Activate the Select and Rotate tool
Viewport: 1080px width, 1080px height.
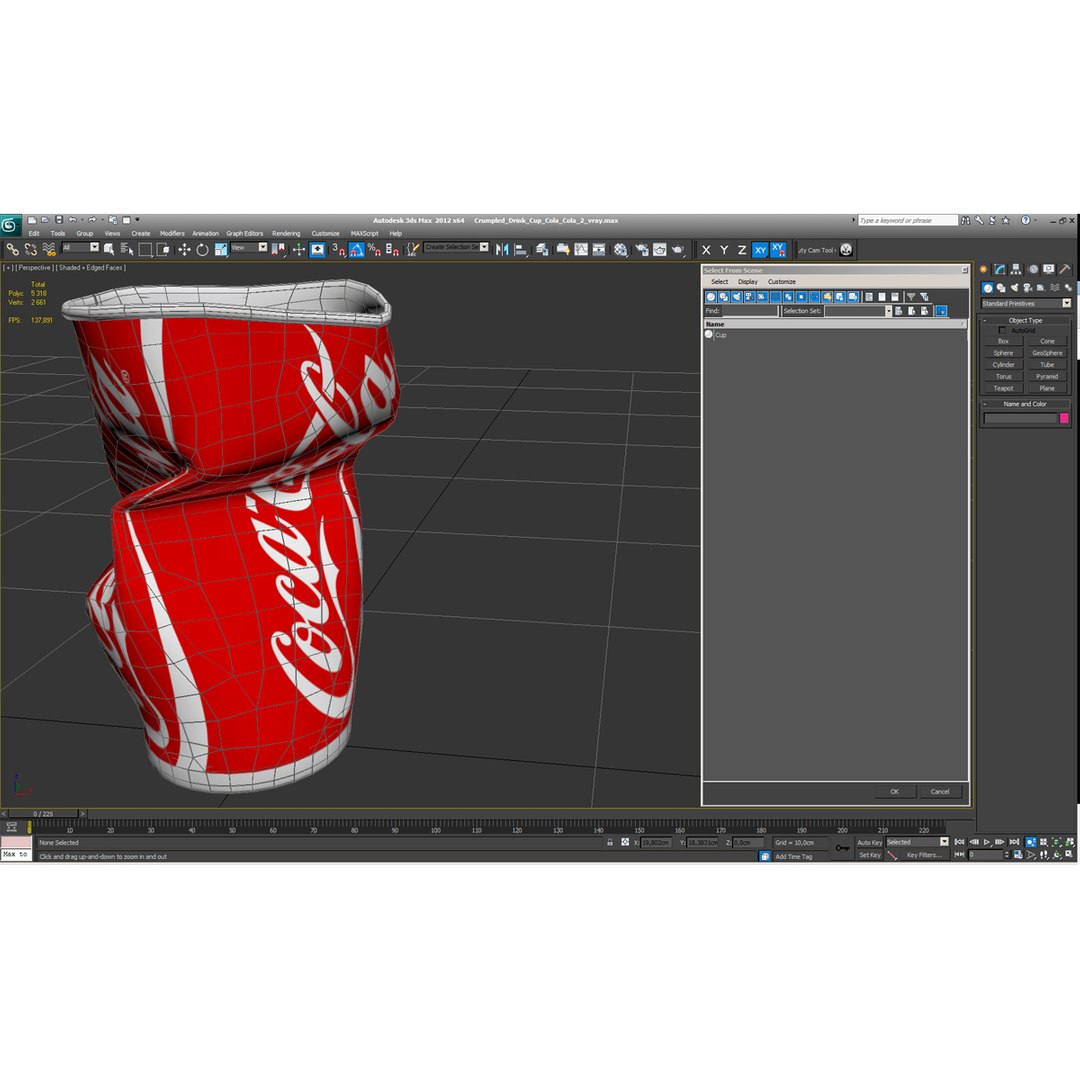click(x=202, y=249)
